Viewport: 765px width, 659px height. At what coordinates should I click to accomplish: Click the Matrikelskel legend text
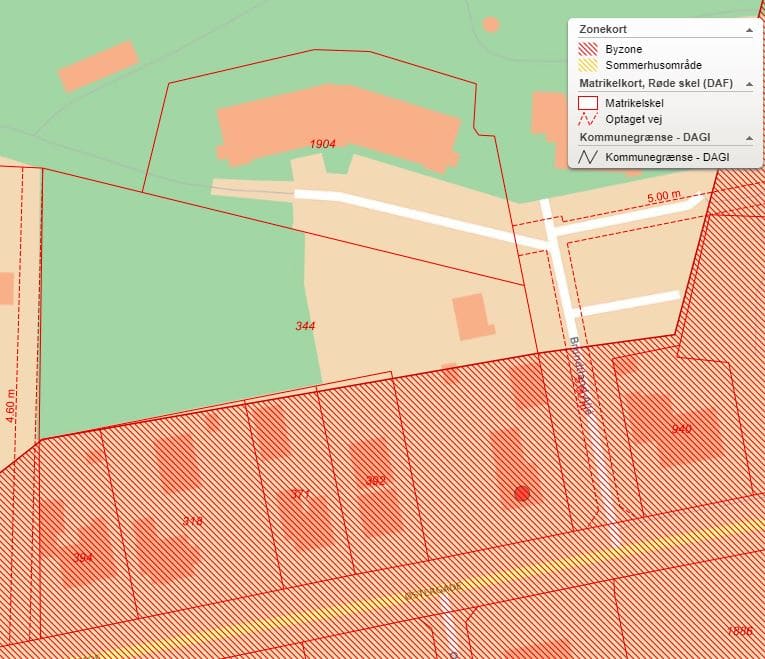coord(635,102)
